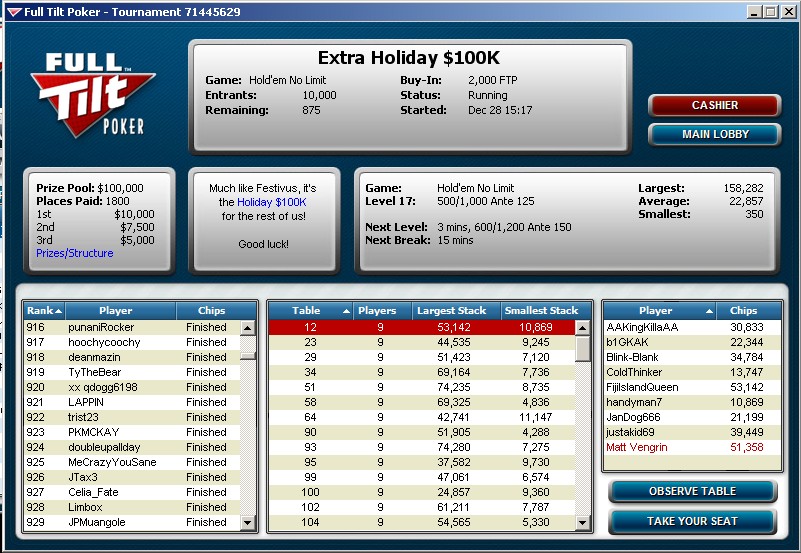Click Take Your Seat button
801x553 pixels.
click(x=692, y=521)
